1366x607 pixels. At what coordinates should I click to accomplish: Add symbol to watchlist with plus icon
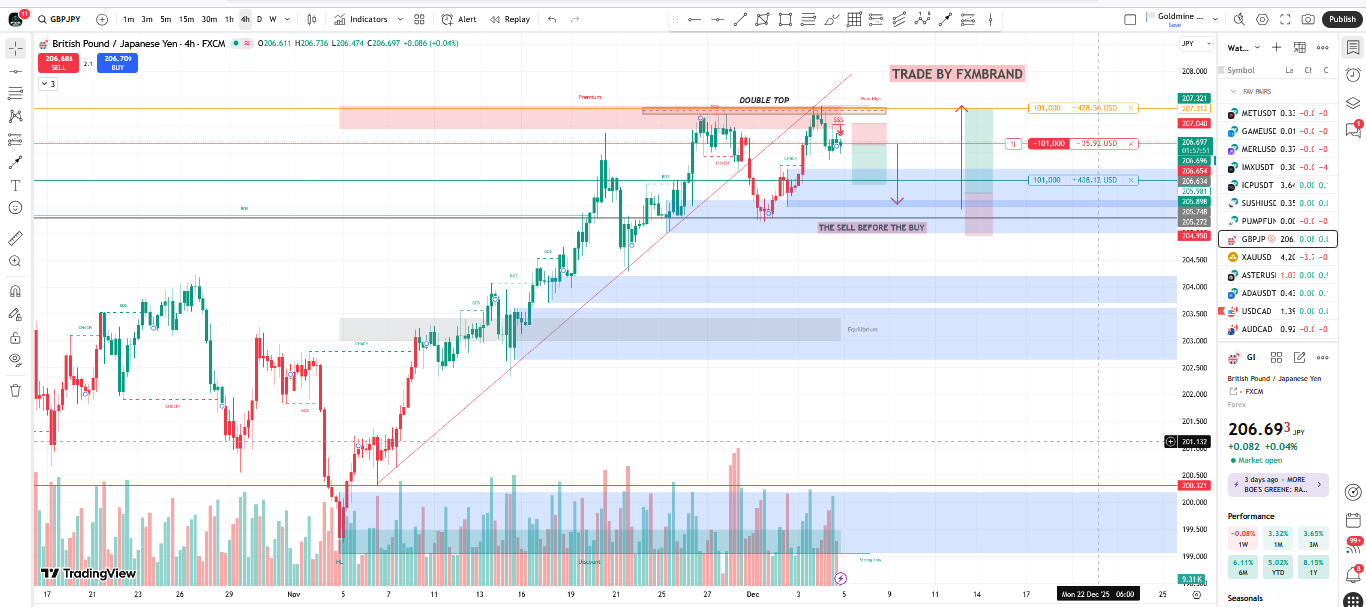pyautogui.click(x=1276, y=47)
